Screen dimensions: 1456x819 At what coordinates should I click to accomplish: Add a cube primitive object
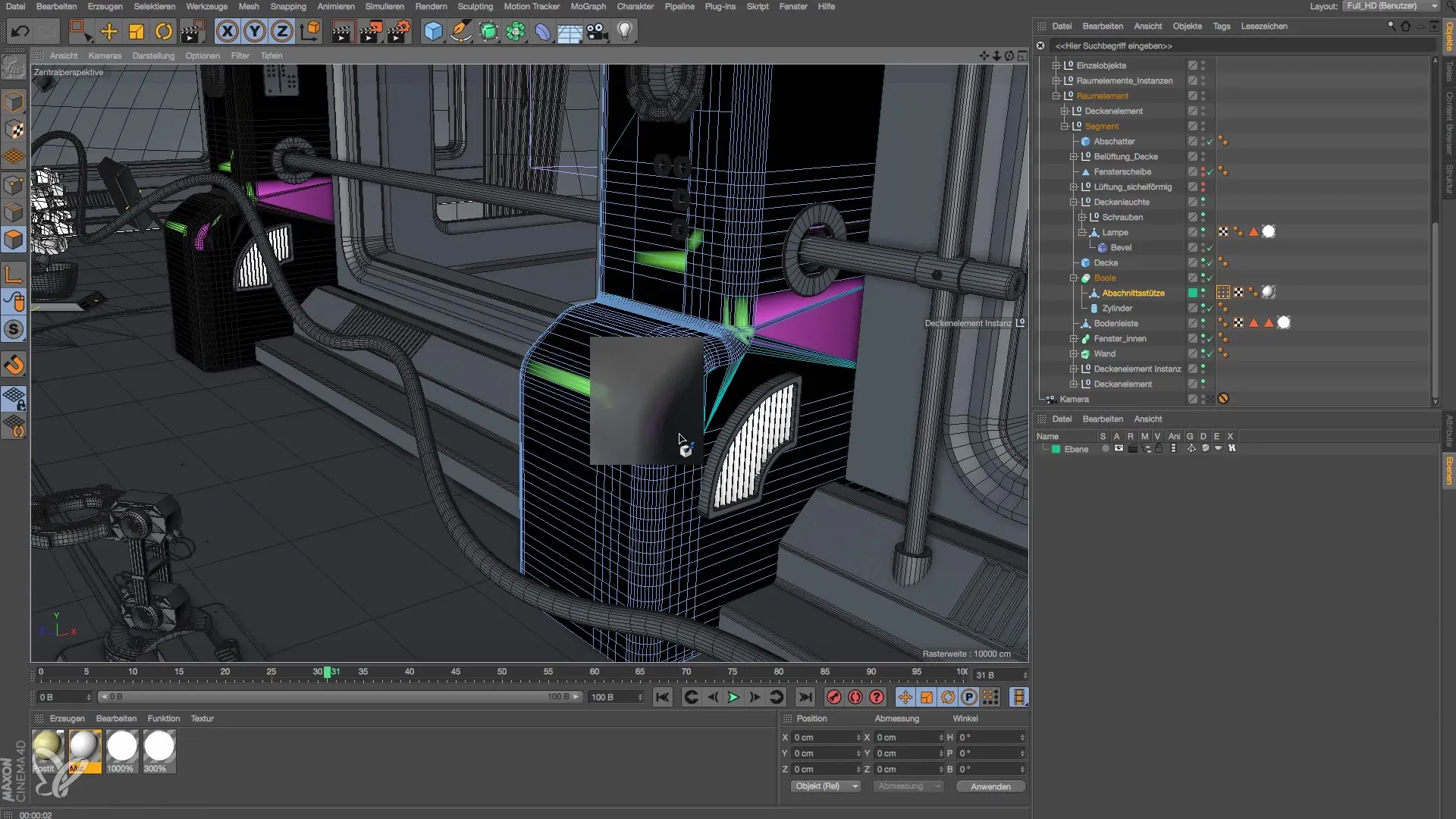coord(433,31)
